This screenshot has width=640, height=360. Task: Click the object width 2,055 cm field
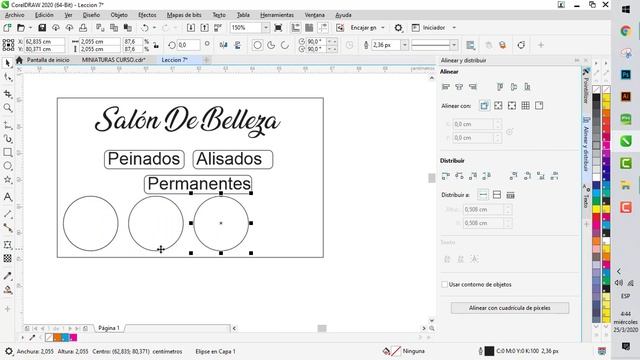(x=99, y=41)
